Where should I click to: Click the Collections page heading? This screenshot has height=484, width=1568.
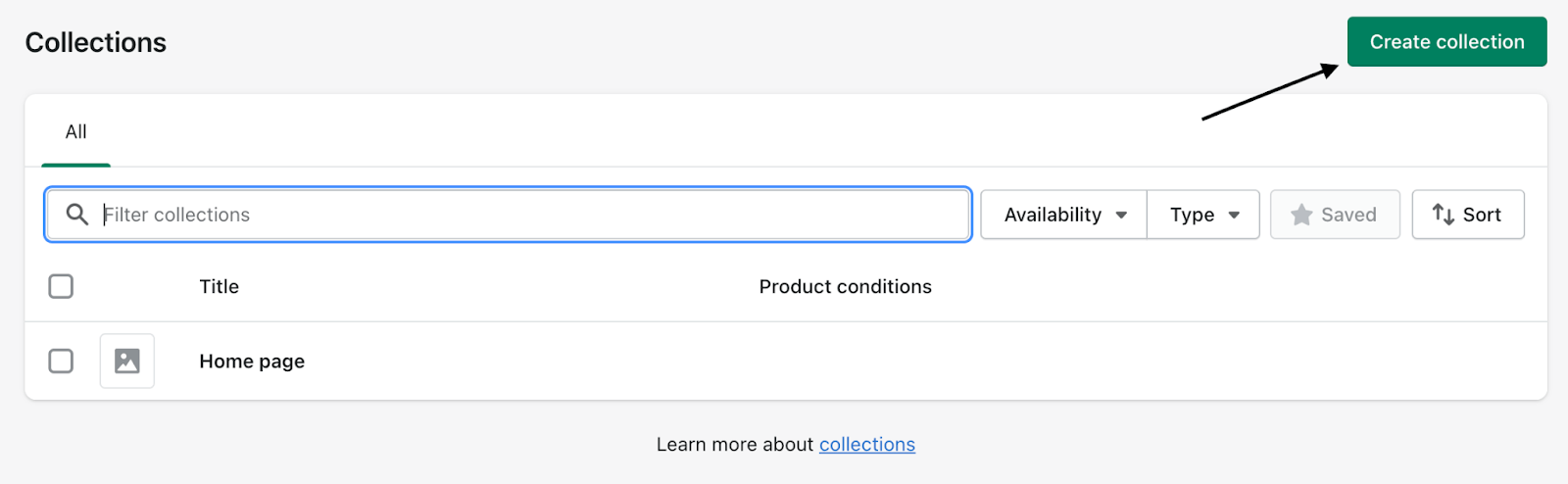[x=96, y=42]
